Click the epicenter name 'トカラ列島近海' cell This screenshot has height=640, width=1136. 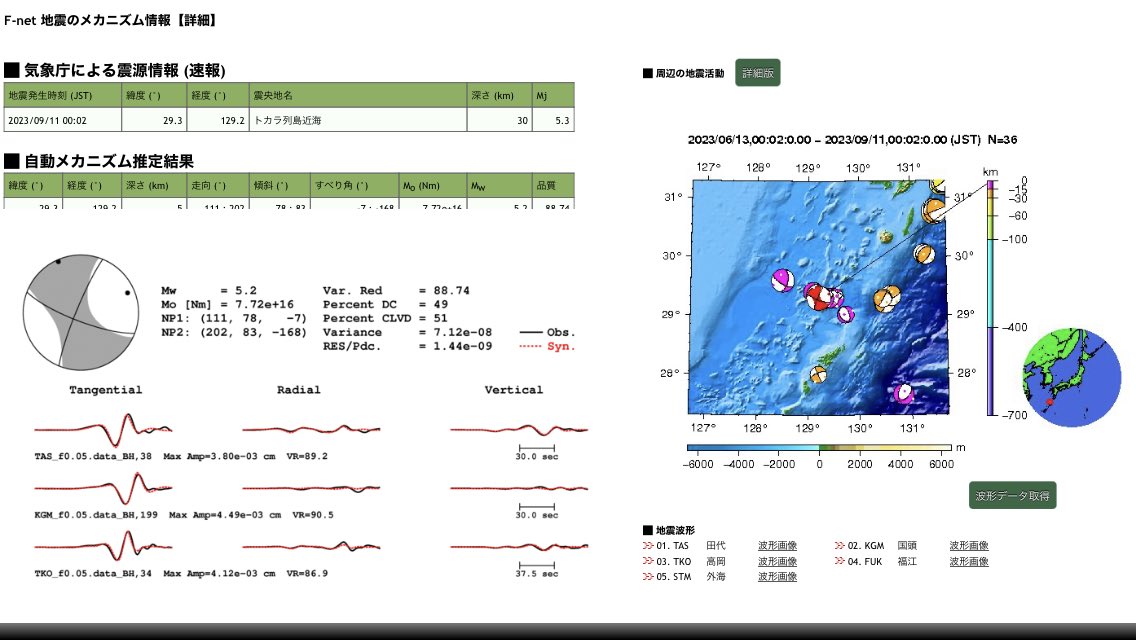click(x=358, y=120)
